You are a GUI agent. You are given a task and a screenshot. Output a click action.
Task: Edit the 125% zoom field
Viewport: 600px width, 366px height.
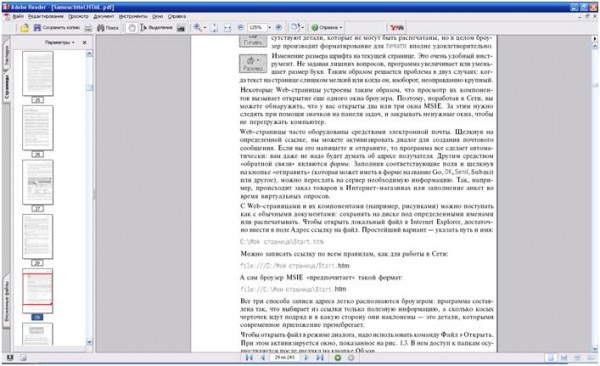tap(256, 28)
